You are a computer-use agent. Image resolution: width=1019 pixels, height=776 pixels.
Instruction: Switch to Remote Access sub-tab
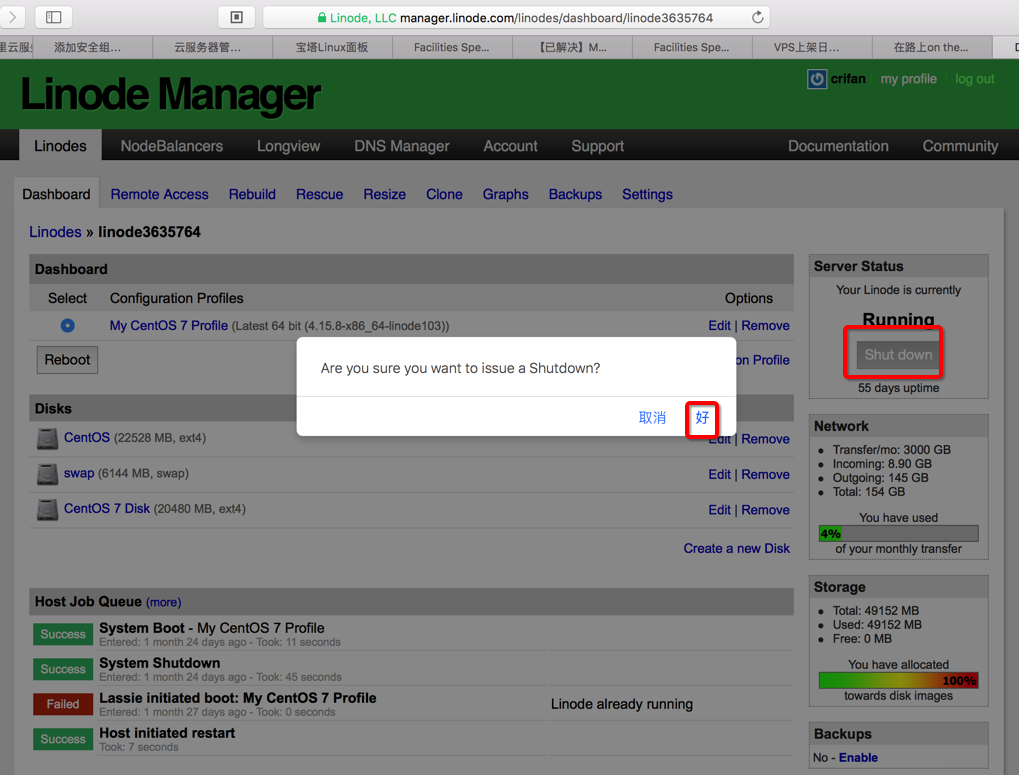coord(159,194)
